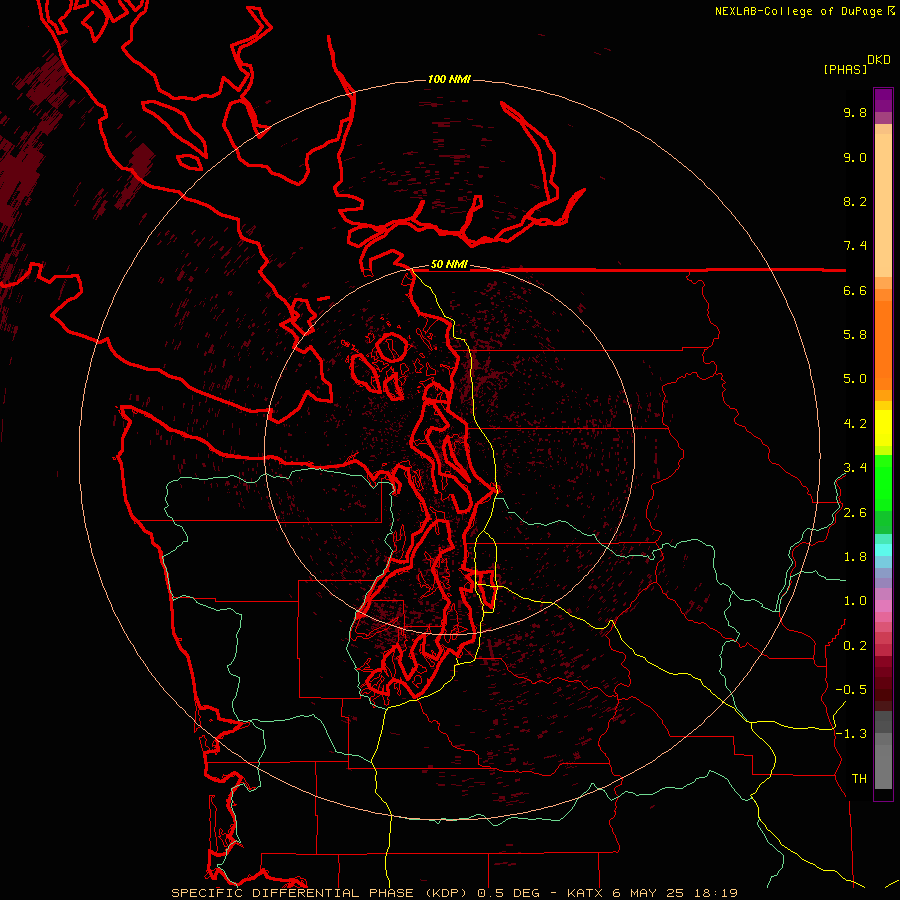The height and width of the screenshot is (900, 900).
Task: Click the 2.6 scale value
Action: [x=855, y=513]
